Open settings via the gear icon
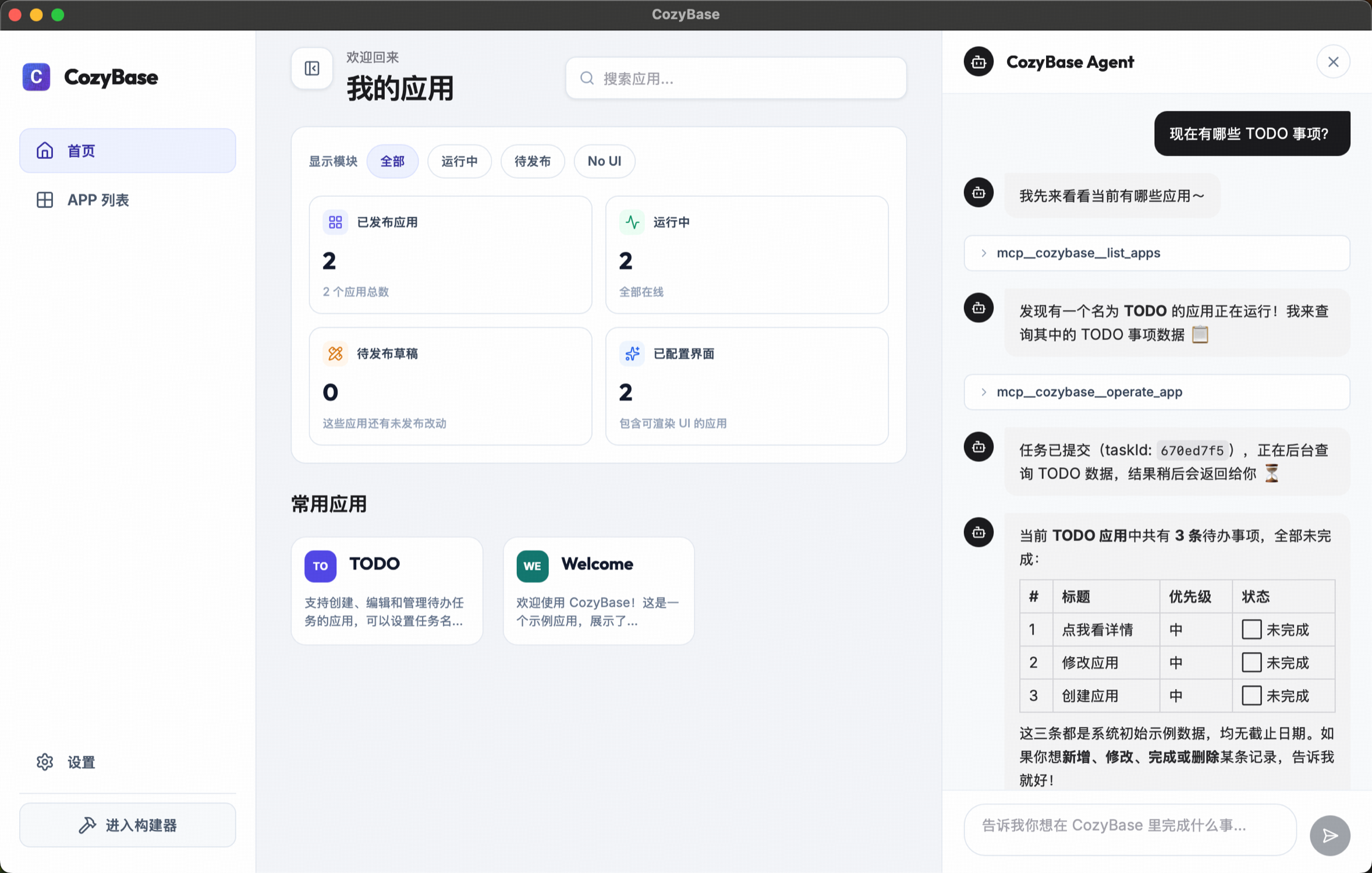This screenshot has width=1372, height=873. pos(45,762)
